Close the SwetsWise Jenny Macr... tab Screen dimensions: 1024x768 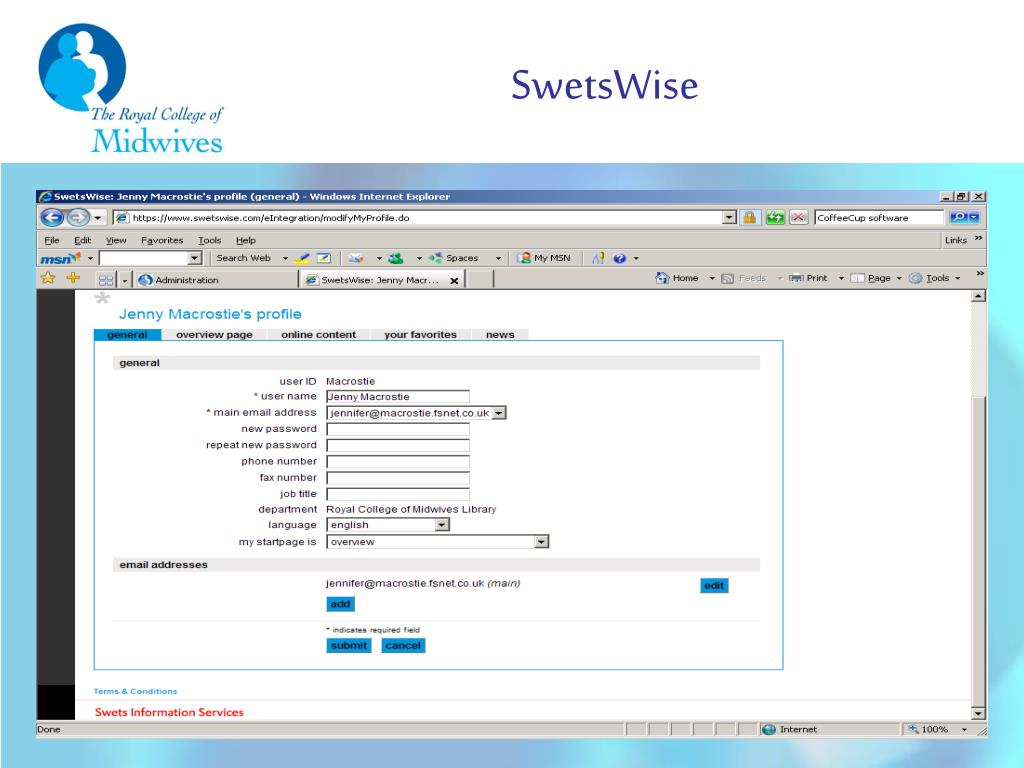pos(454,280)
